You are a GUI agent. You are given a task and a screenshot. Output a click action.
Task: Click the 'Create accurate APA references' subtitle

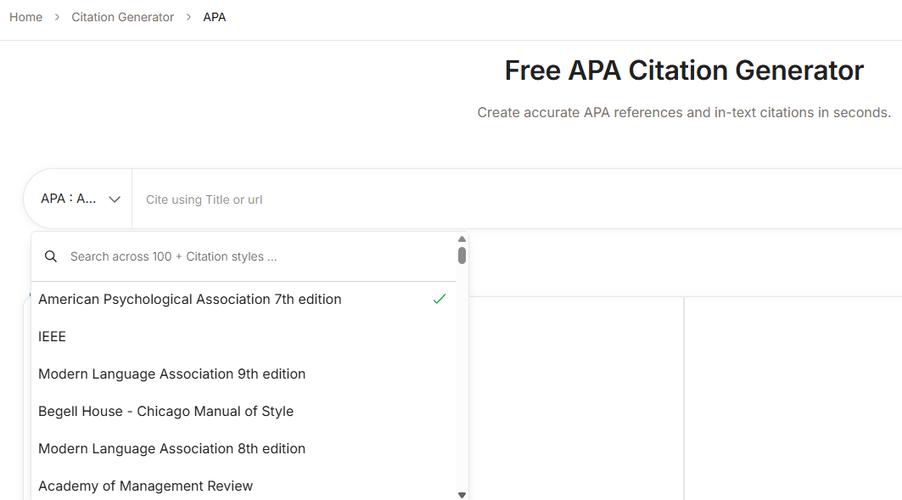(x=684, y=113)
